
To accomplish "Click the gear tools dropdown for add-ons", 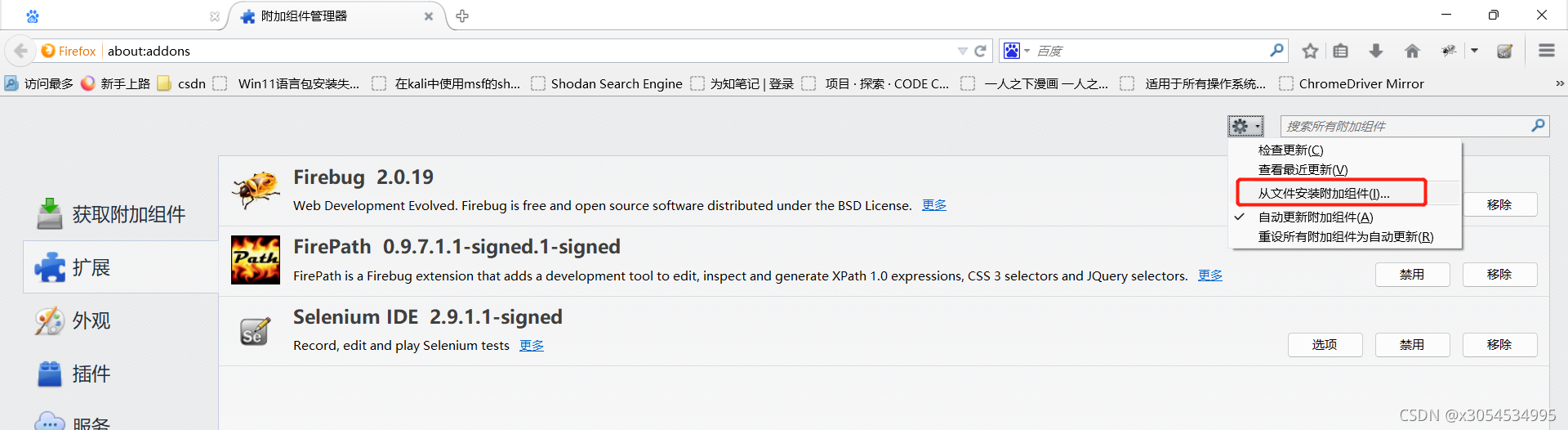I will [x=1246, y=126].
